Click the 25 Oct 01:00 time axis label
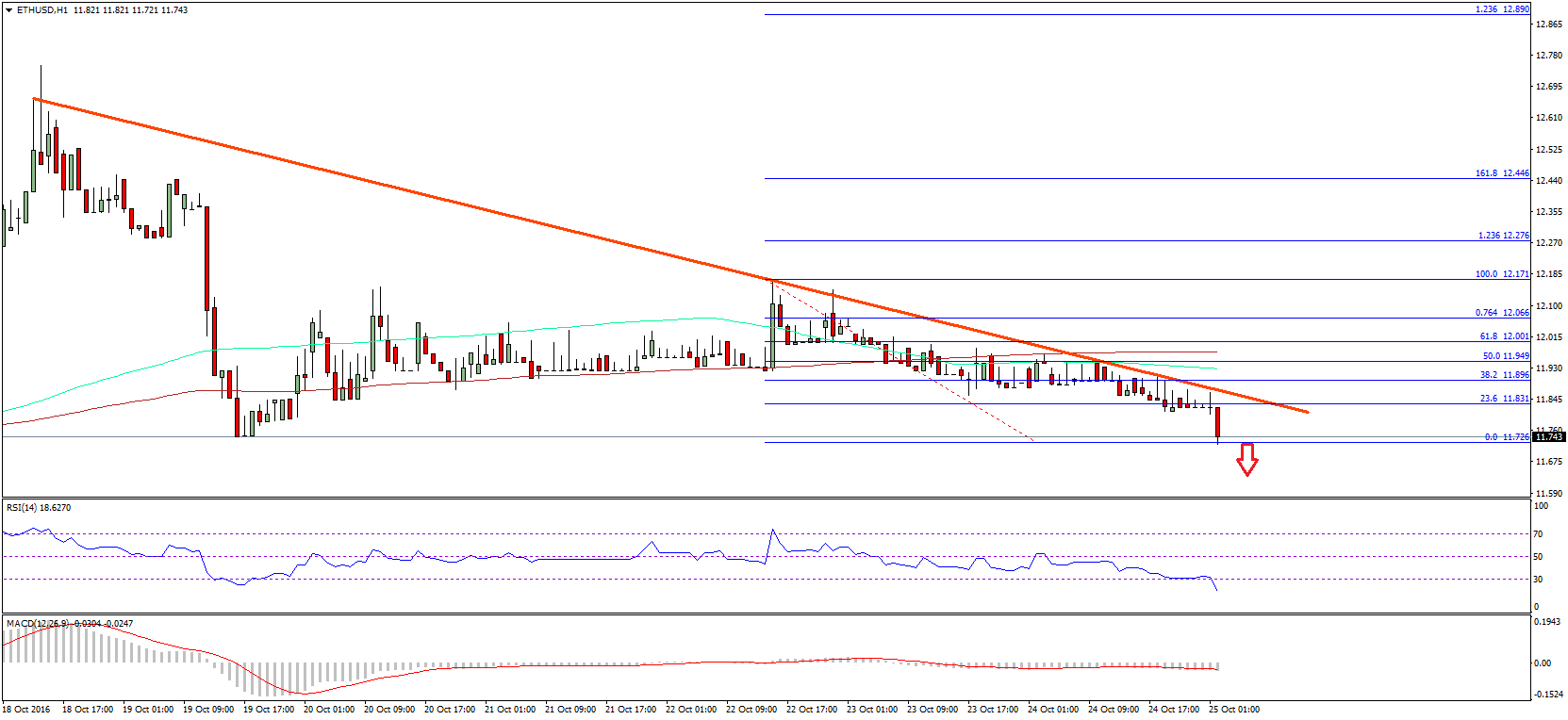 pos(1234,710)
